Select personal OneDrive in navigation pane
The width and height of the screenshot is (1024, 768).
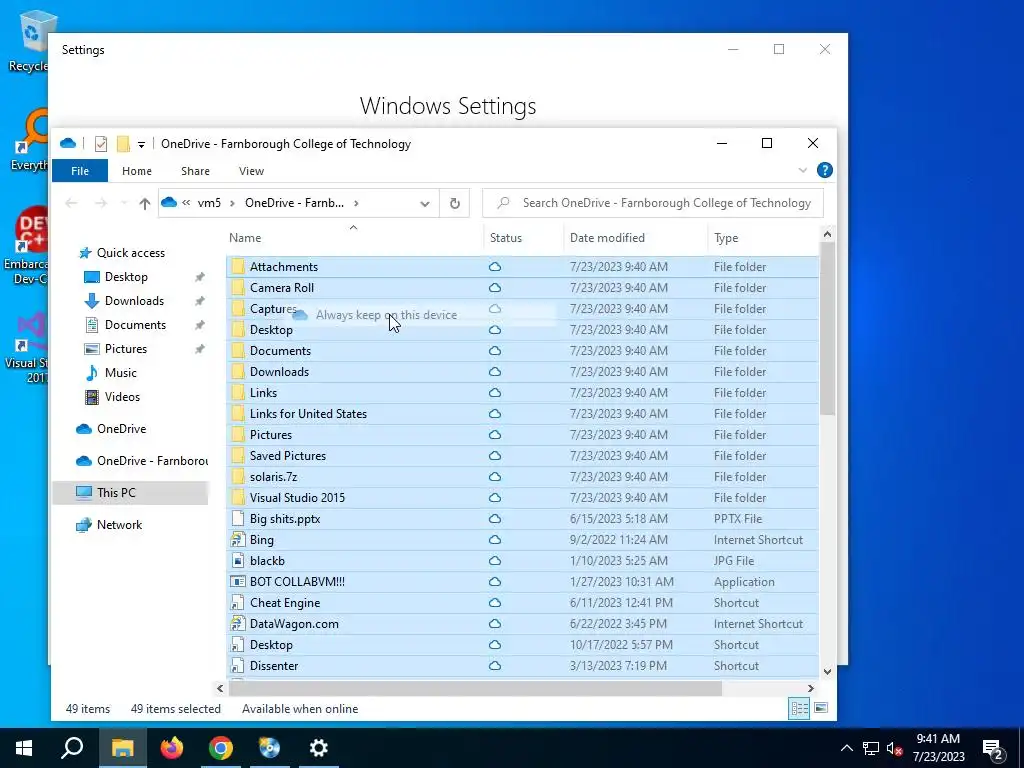[x=121, y=429]
